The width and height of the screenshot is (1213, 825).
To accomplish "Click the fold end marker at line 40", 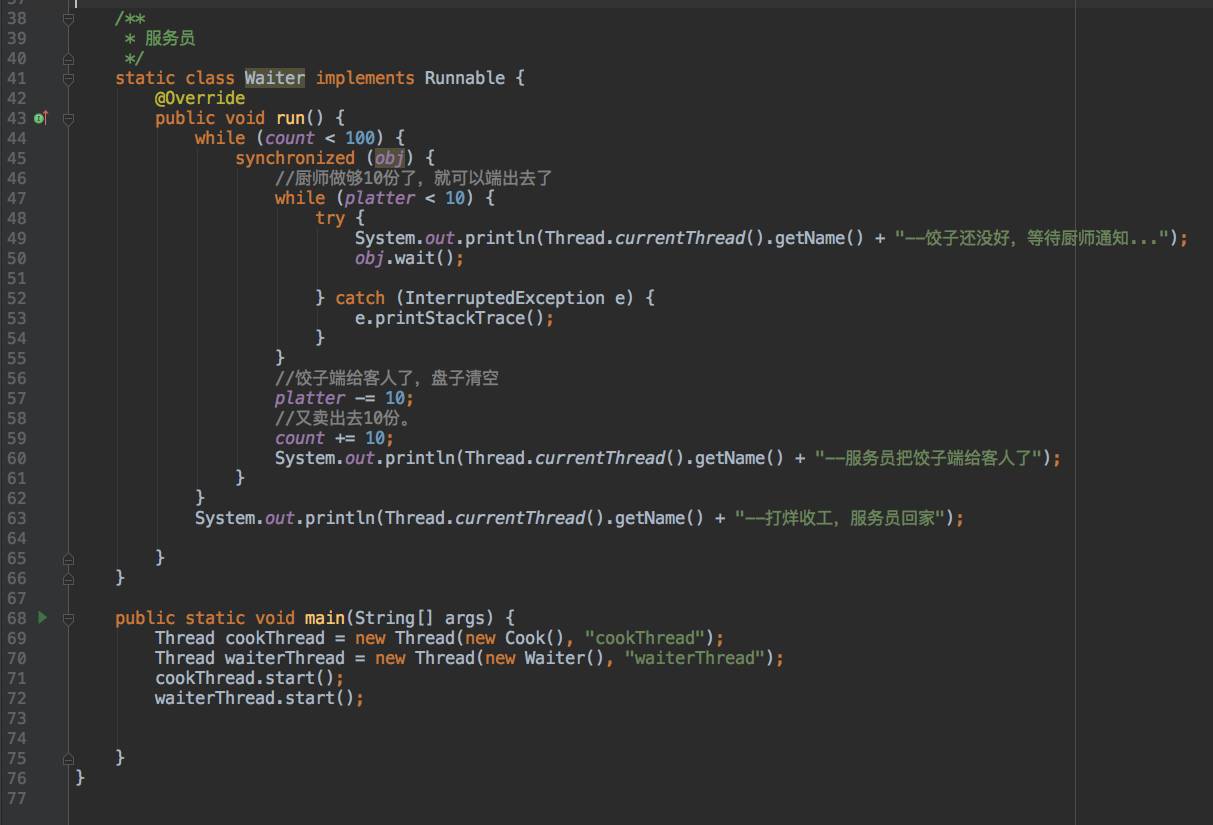I will click(x=68, y=58).
